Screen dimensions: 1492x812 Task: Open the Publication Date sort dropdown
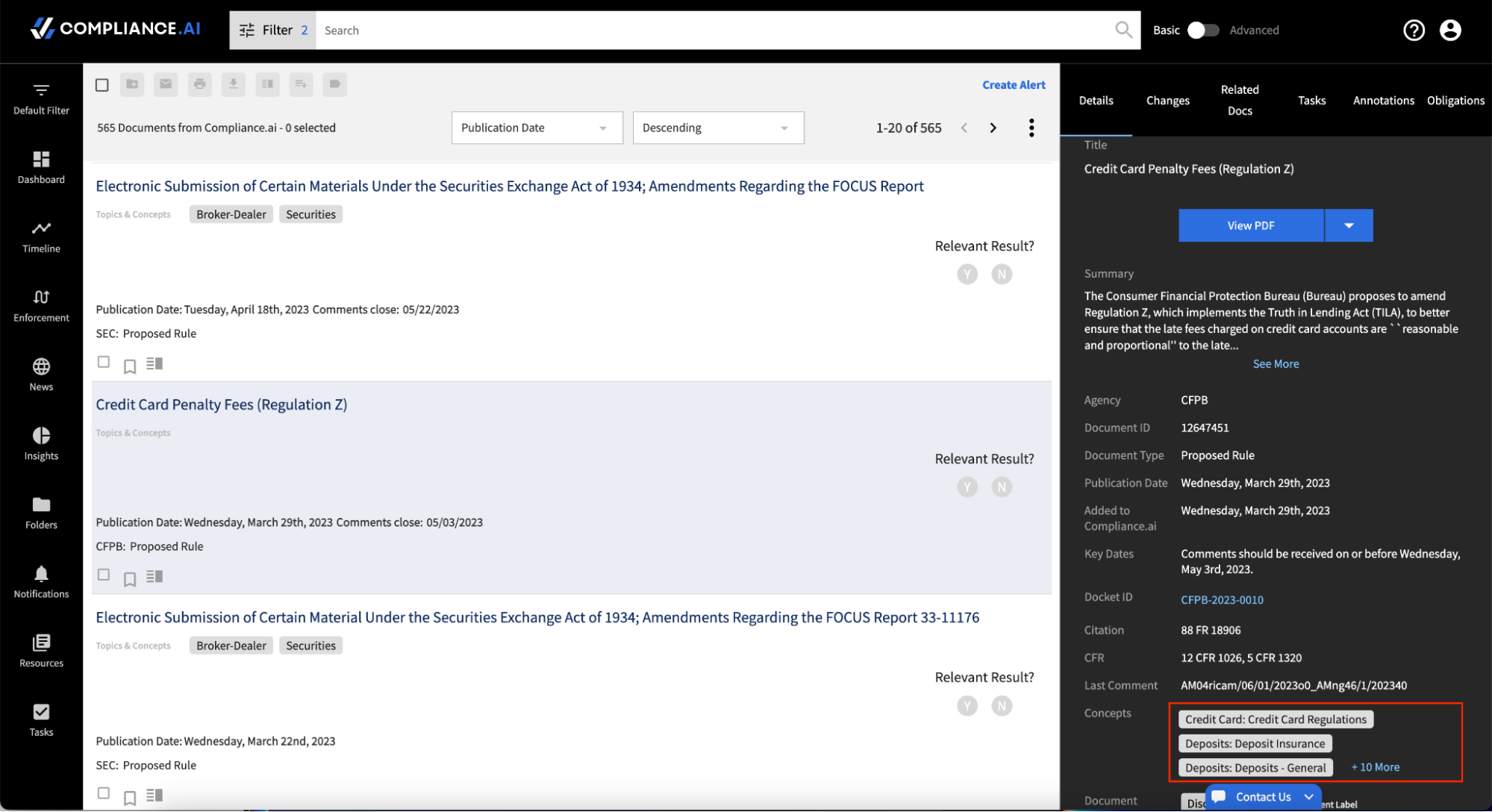coord(537,128)
